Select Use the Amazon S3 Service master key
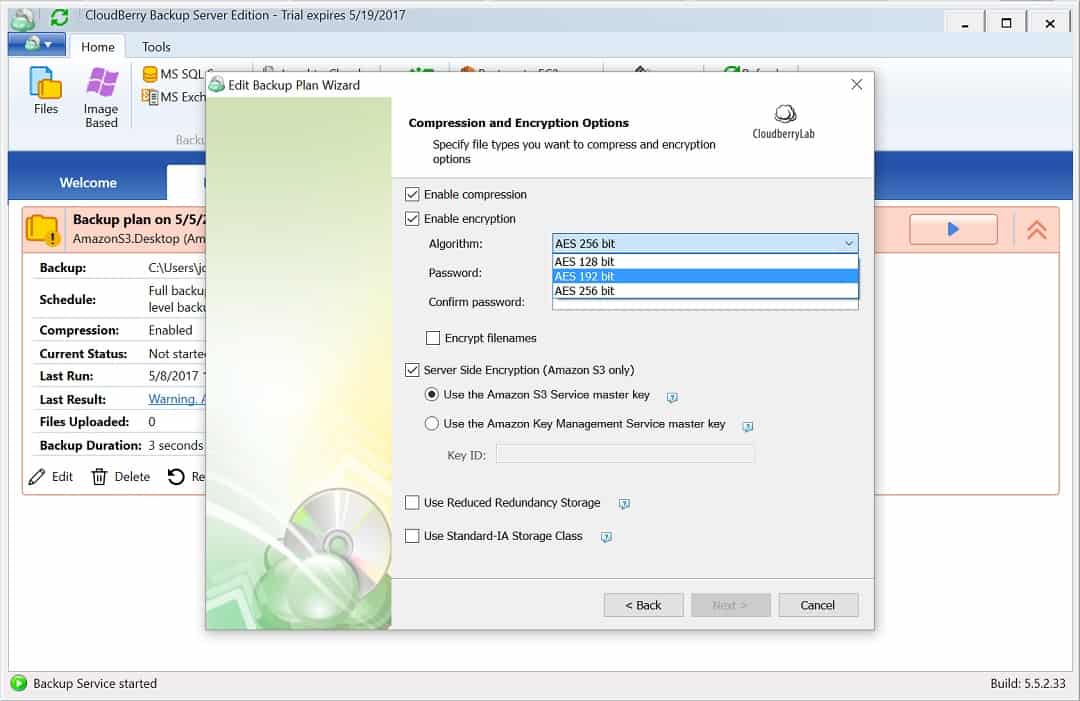The image size is (1080, 701). tap(431, 395)
